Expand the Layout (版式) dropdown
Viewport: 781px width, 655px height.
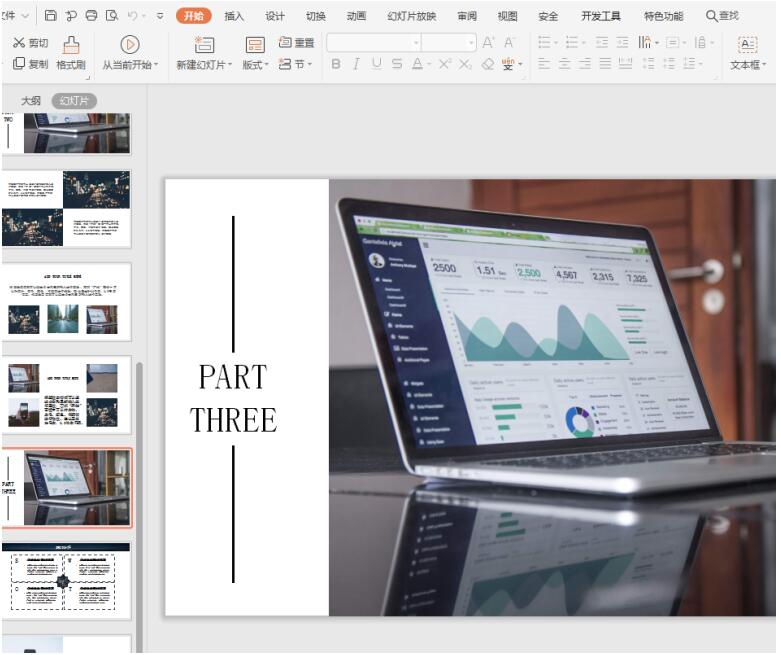point(255,64)
